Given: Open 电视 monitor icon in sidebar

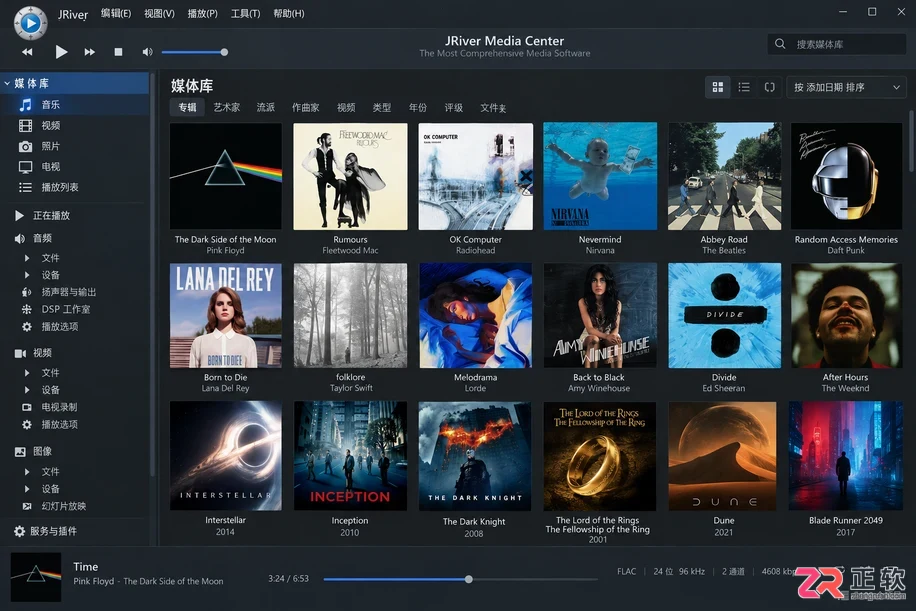Looking at the screenshot, I should pyautogui.click(x=25, y=167).
